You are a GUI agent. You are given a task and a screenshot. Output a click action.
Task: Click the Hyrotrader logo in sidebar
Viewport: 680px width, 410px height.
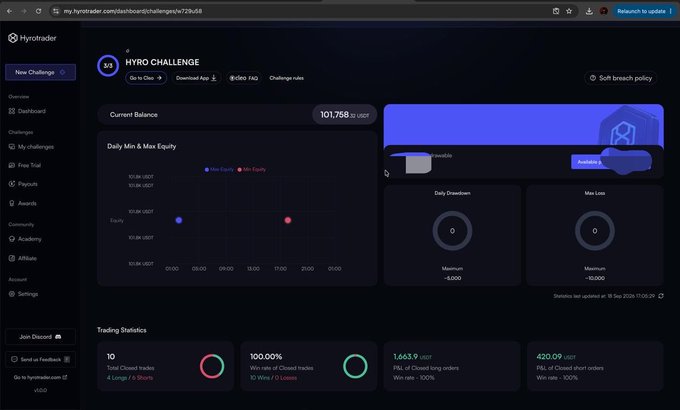[32, 38]
